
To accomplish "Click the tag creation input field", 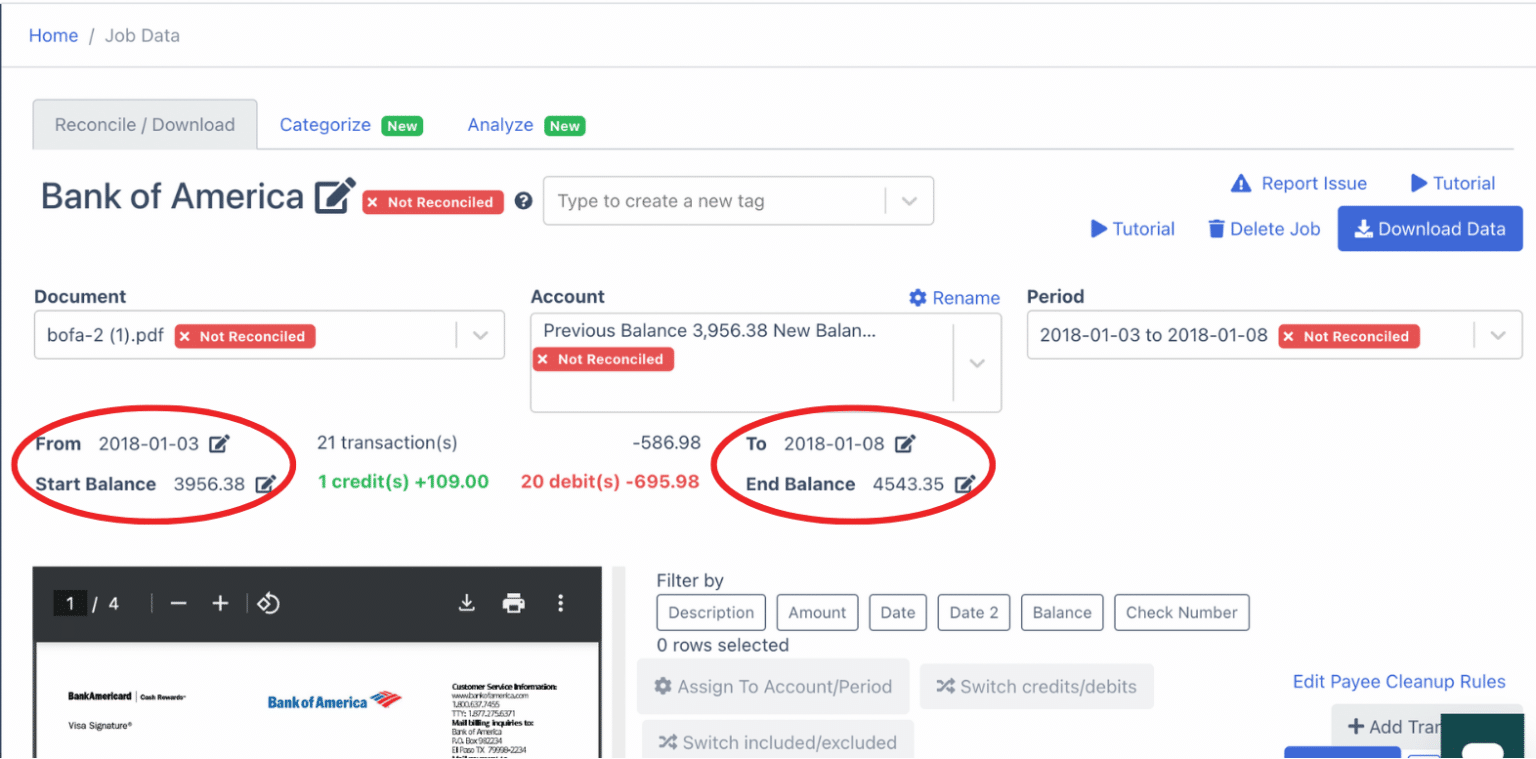I will 714,201.
